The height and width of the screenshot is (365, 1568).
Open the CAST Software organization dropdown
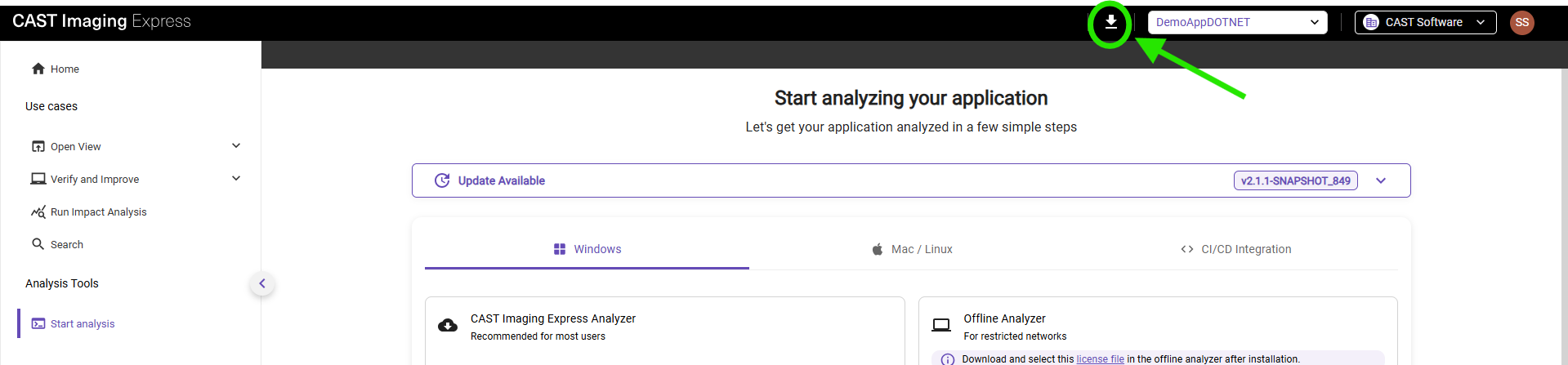(1425, 22)
